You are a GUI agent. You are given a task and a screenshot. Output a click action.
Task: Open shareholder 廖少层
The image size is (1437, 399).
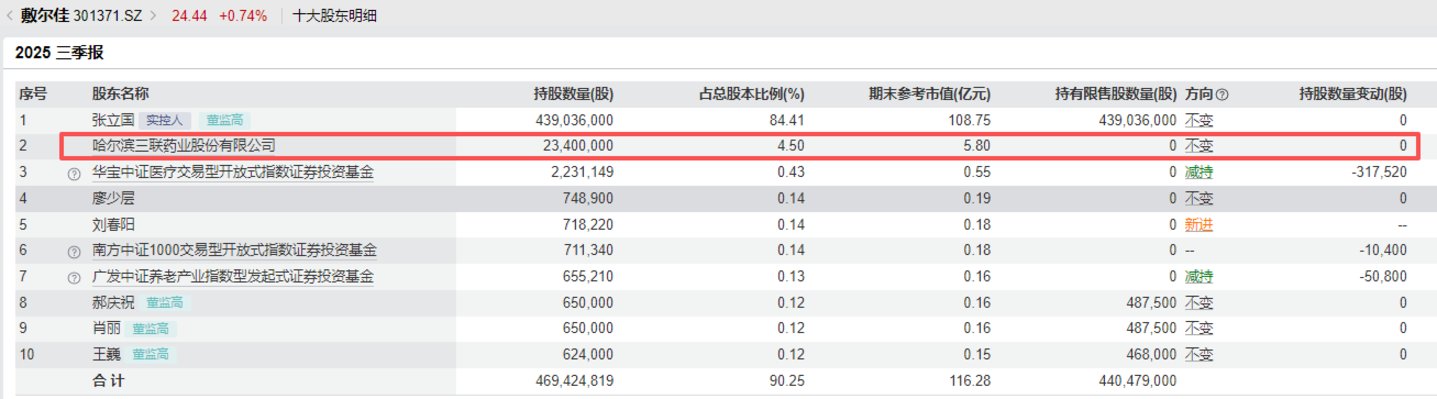coord(113,198)
